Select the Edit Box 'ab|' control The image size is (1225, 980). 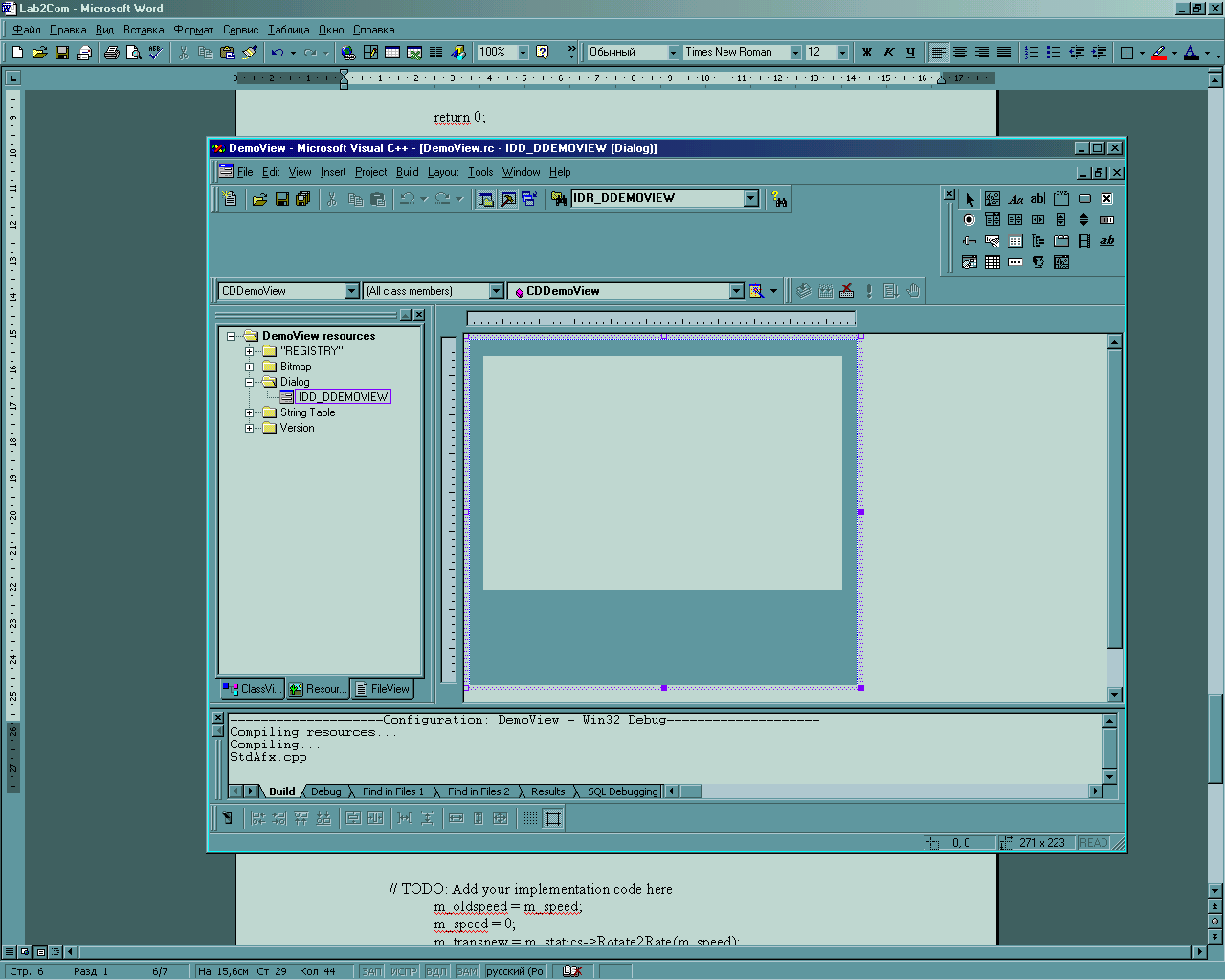pyautogui.click(x=1038, y=199)
